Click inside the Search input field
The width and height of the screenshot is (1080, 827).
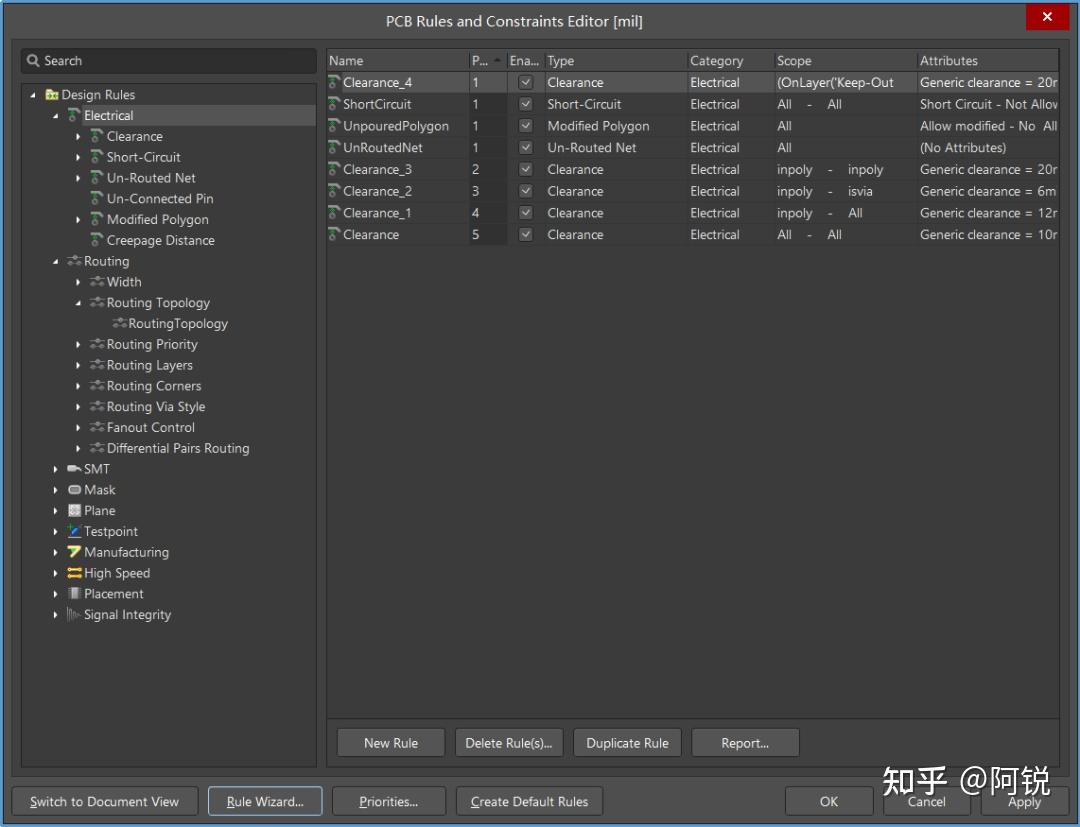coord(150,61)
